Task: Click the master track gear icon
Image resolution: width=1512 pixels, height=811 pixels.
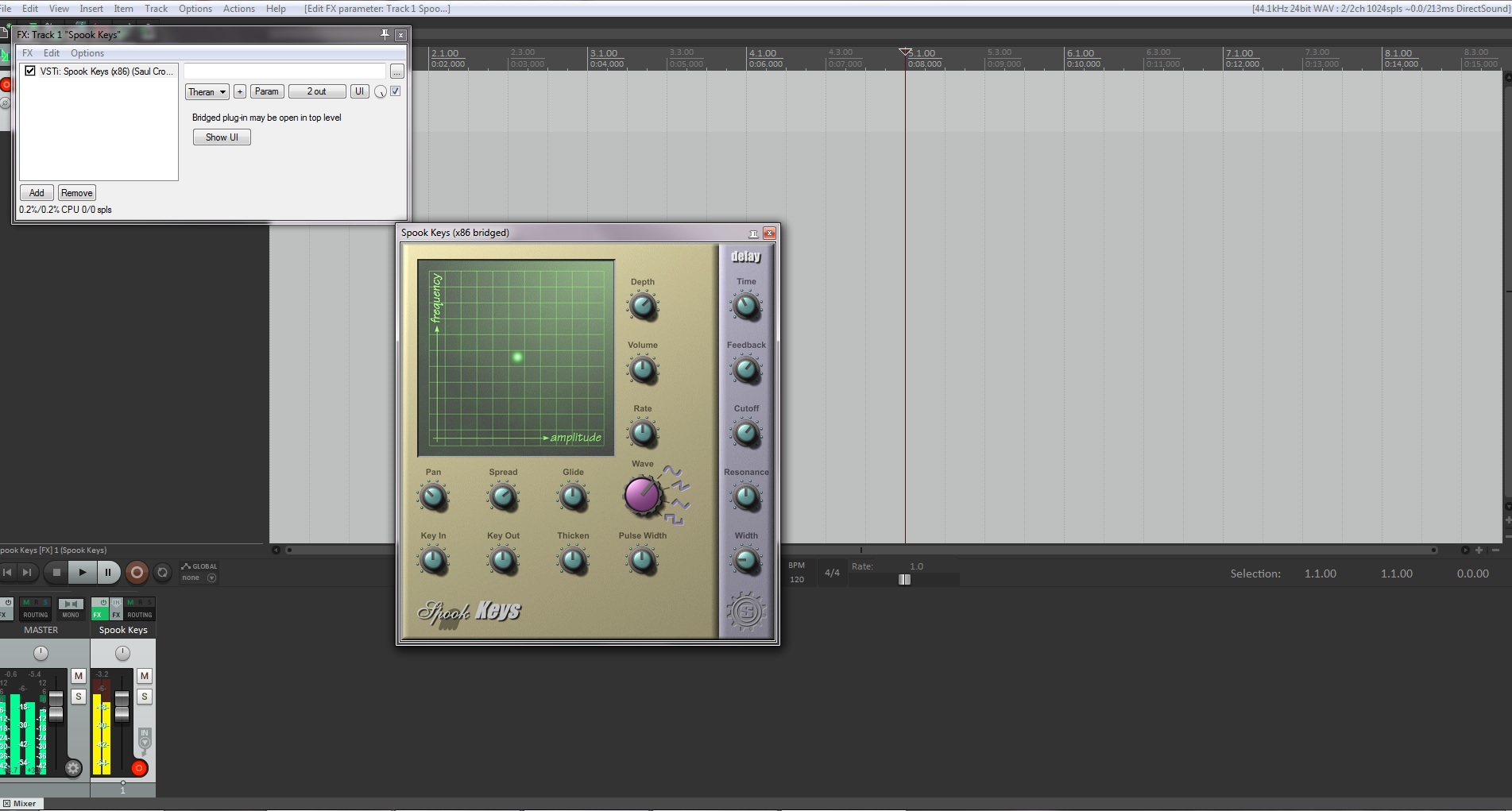Action: tap(73, 767)
